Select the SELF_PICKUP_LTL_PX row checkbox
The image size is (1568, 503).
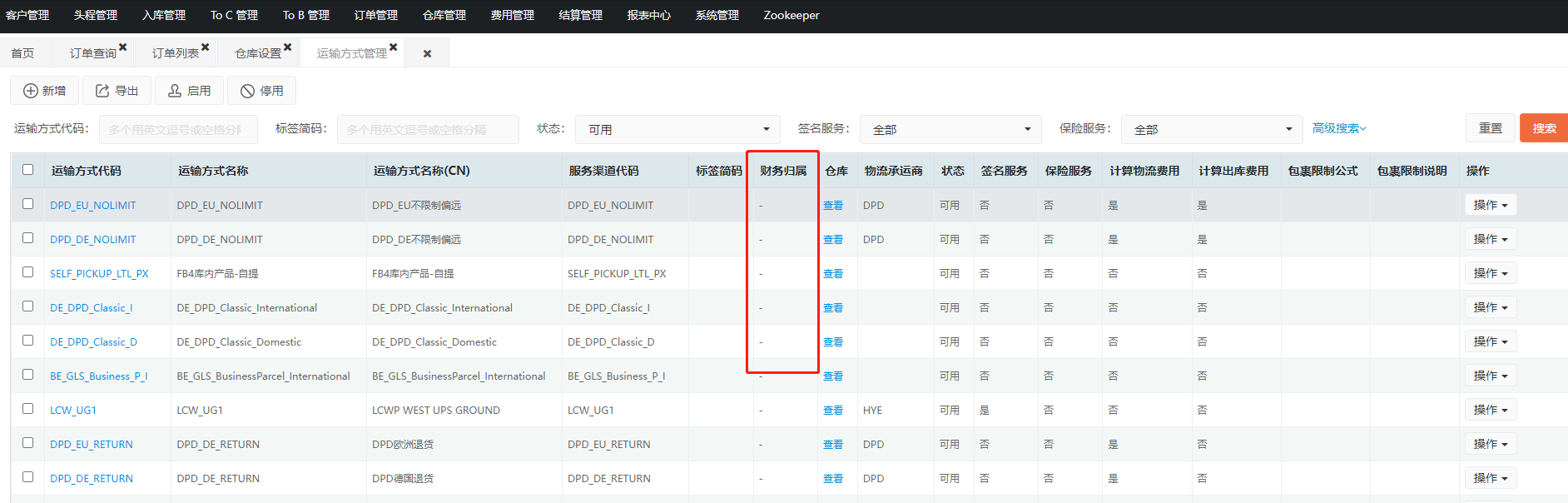coord(27,272)
